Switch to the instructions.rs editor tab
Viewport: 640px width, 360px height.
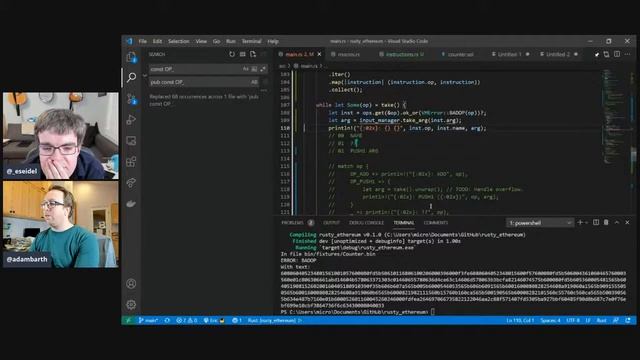point(401,54)
